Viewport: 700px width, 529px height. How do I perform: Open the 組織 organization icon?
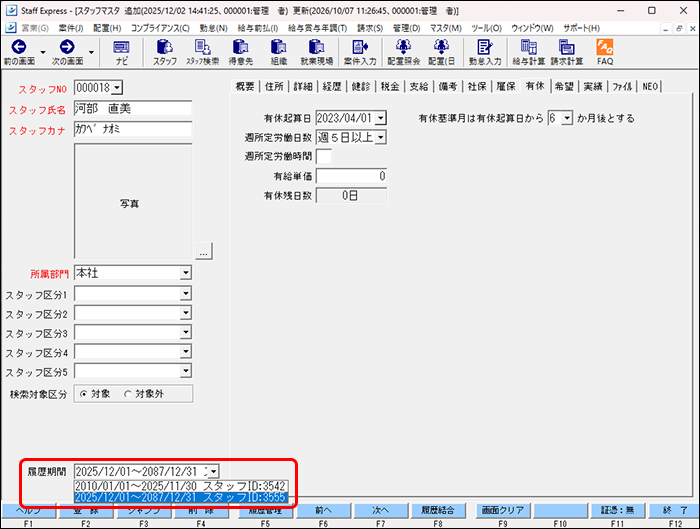coord(279,53)
